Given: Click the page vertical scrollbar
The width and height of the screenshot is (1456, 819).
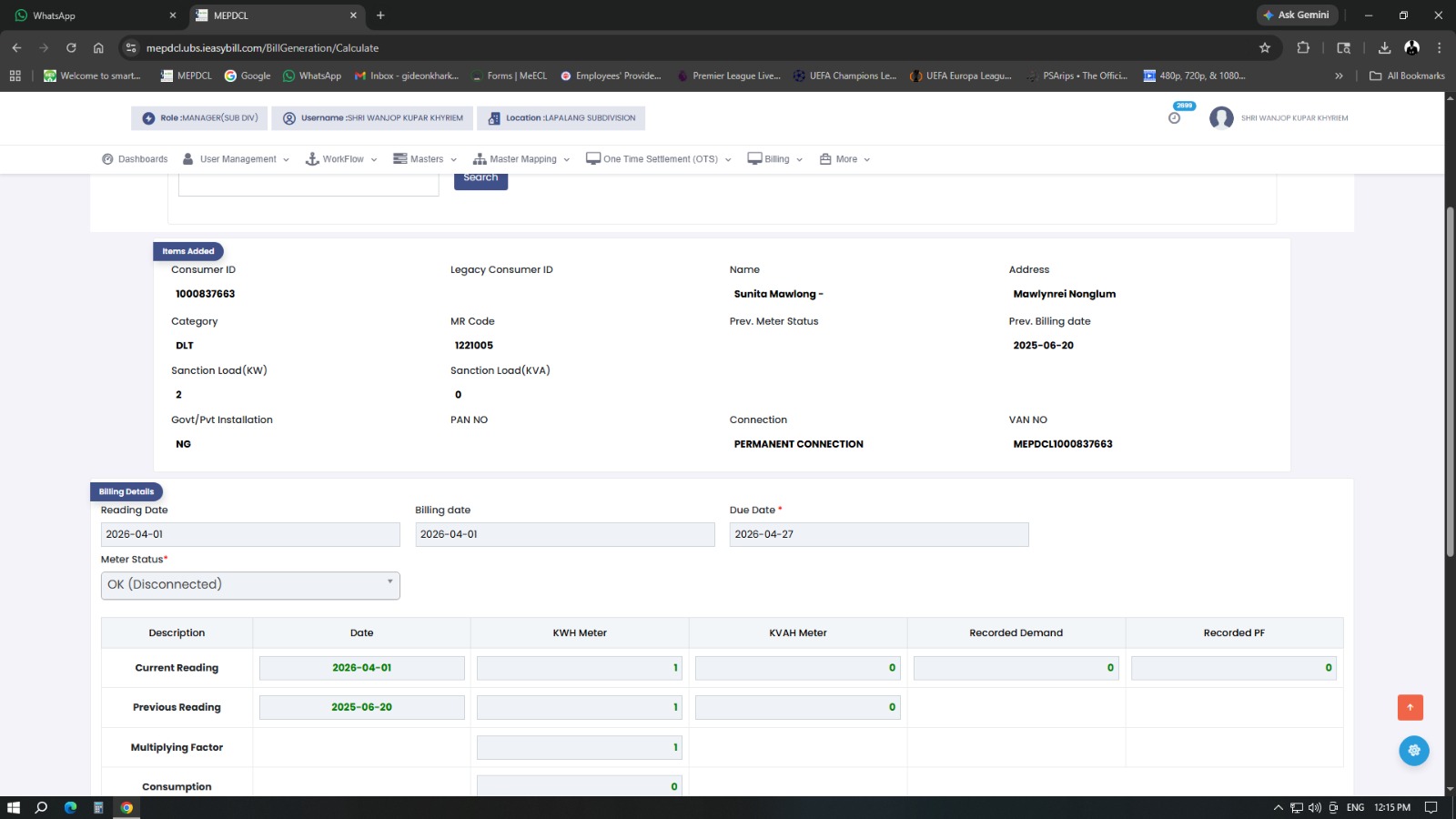Looking at the screenshot, I should [1450, 382].
